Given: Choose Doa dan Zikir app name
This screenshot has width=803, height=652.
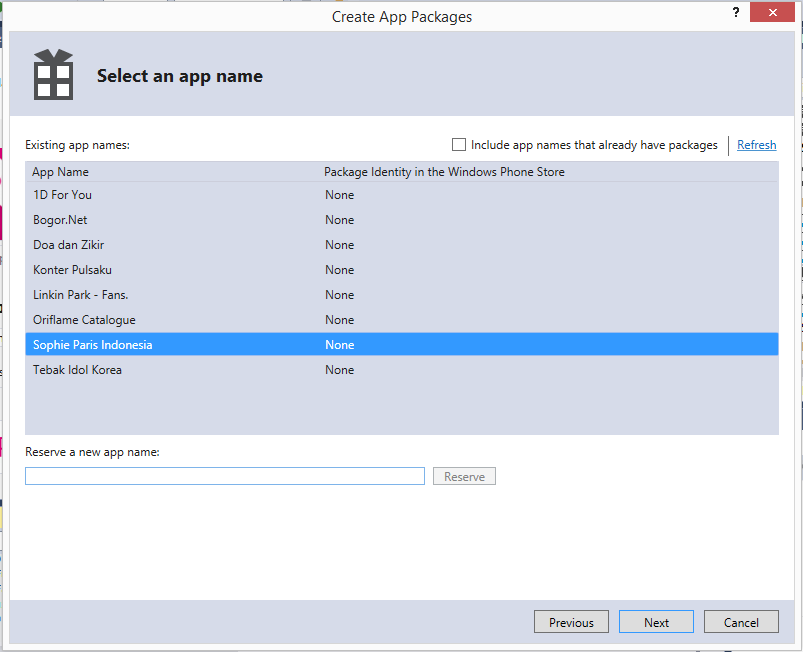Looking at the screenshot, I should [x=69, y=245].
